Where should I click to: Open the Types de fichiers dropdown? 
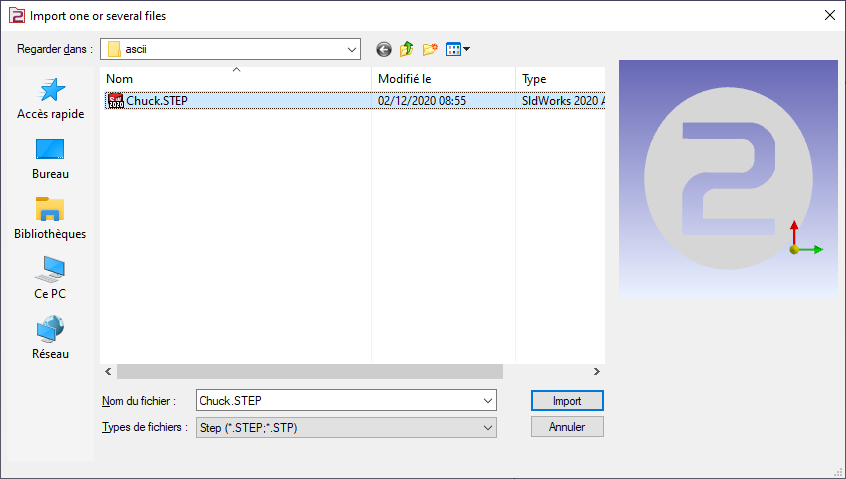click(x=487, y=428)
